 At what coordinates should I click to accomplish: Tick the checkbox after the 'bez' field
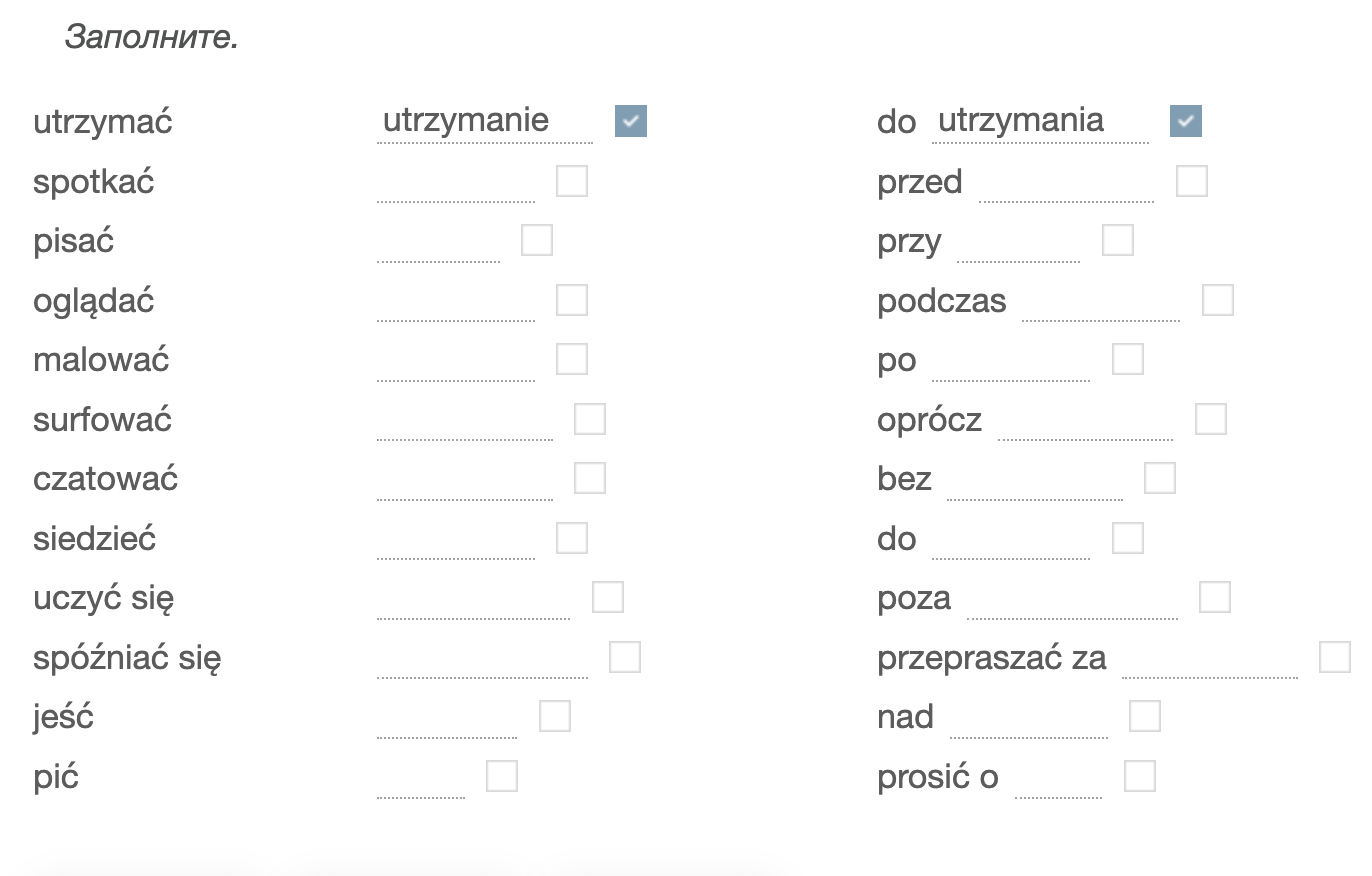pos(1160,478)
